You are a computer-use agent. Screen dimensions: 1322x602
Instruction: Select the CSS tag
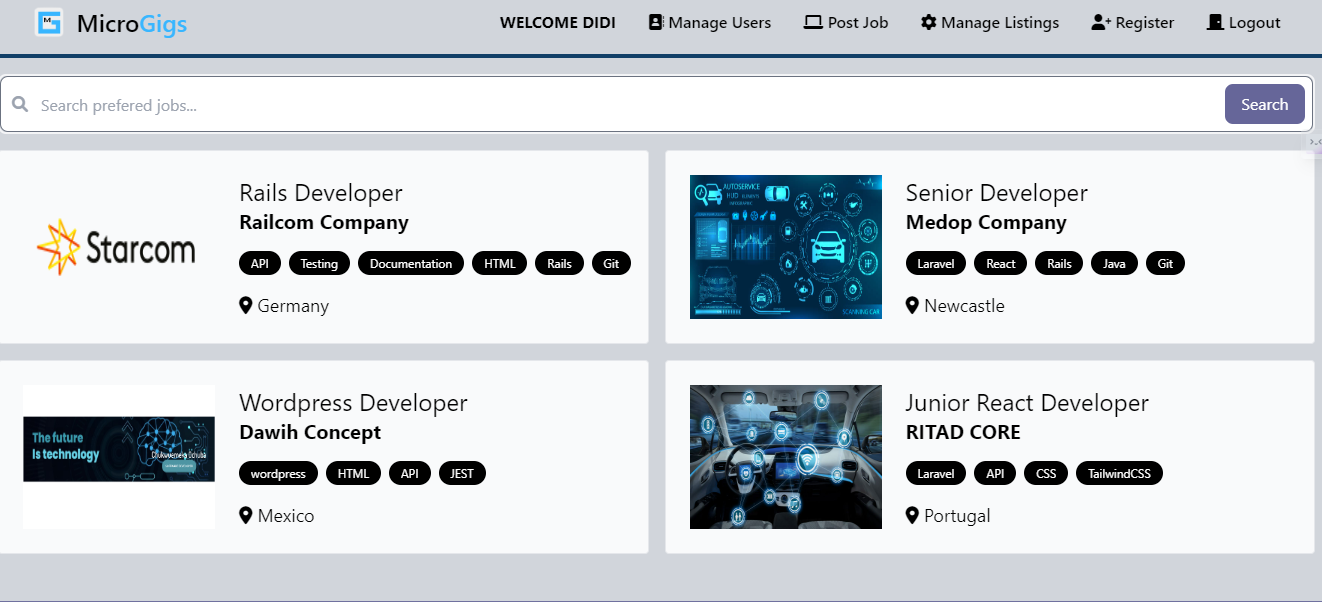[1046, 474]
